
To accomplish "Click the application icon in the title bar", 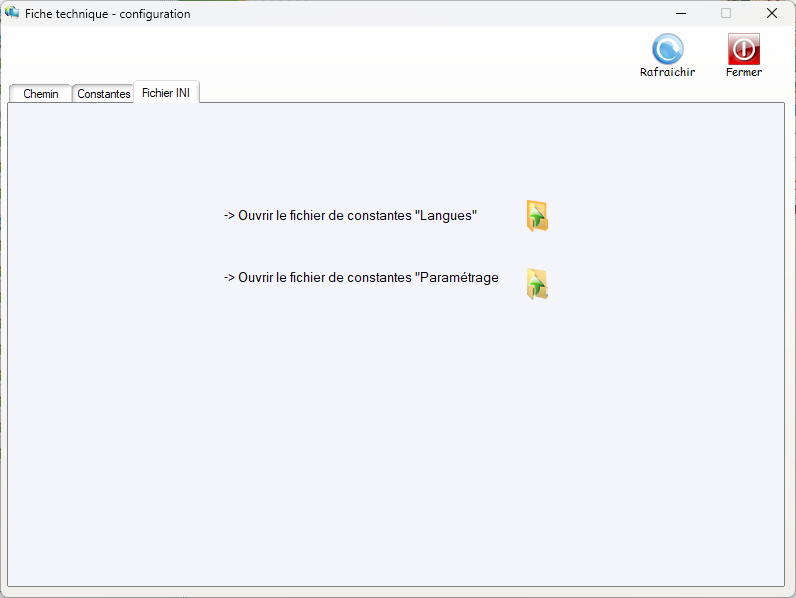I will point(13,13).
